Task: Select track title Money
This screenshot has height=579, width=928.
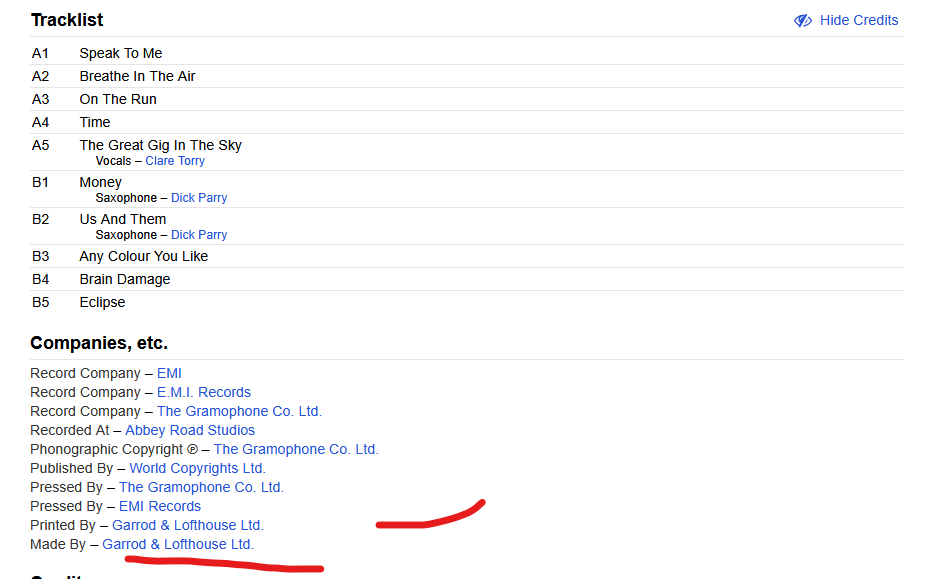Action: click(101, 182)
